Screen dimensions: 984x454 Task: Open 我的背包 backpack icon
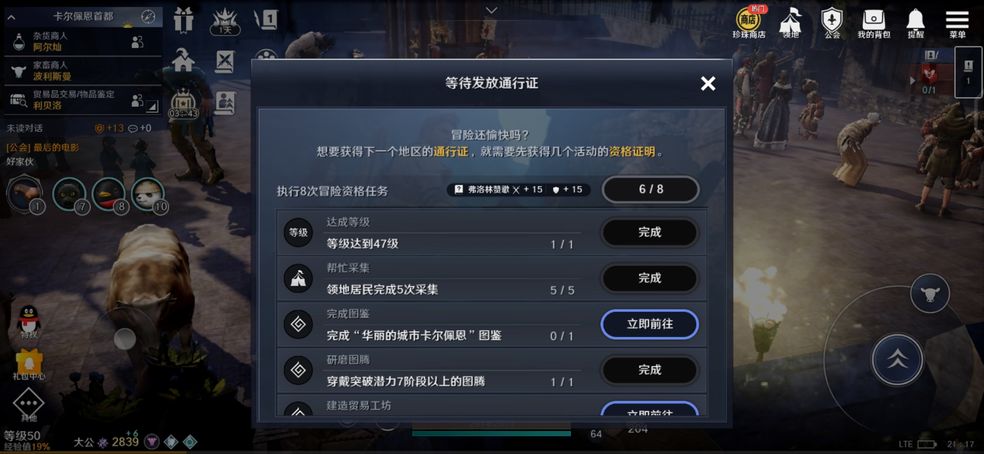(x=874, y=23)
